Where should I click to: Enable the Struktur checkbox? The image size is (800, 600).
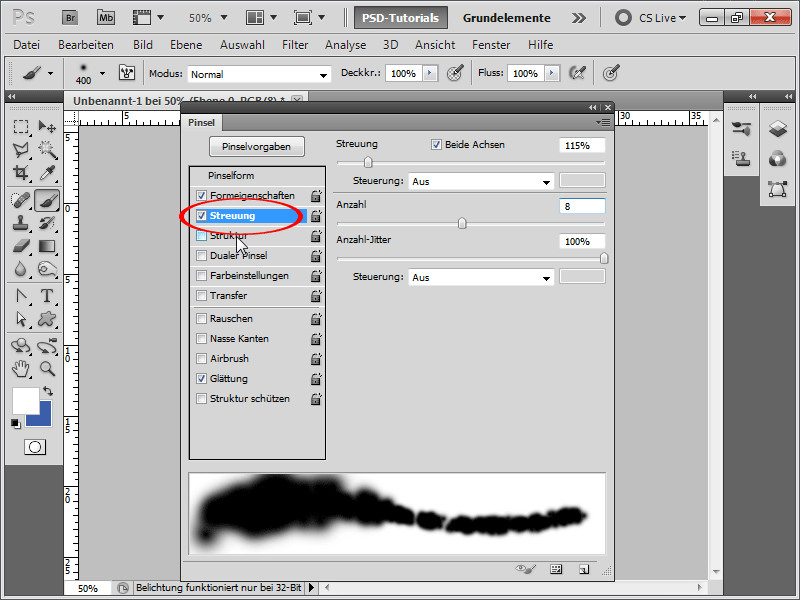(x=202, y=236)
